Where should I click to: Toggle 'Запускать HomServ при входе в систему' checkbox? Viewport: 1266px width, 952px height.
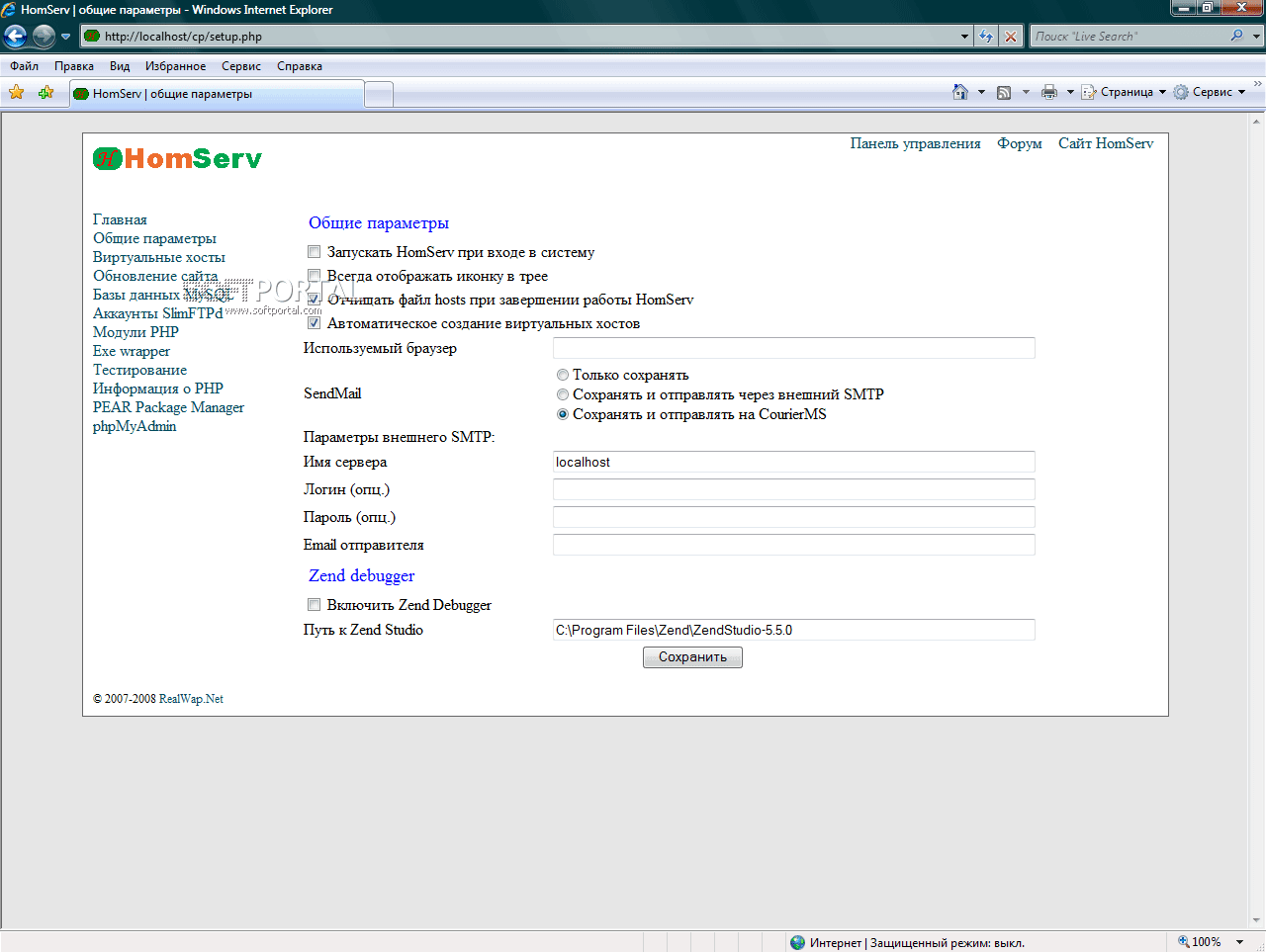pos(314,252)
